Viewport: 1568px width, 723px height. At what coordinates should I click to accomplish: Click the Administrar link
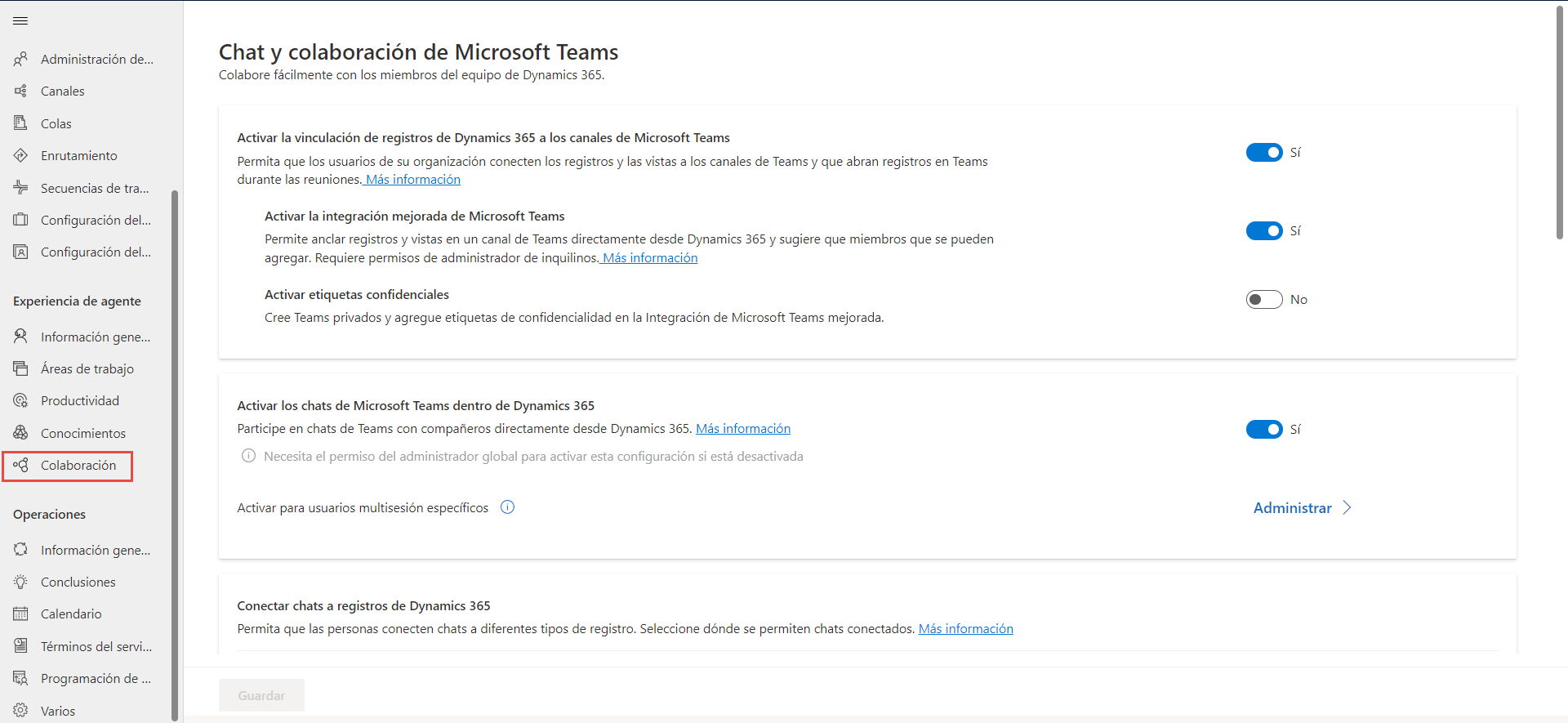1292,508
